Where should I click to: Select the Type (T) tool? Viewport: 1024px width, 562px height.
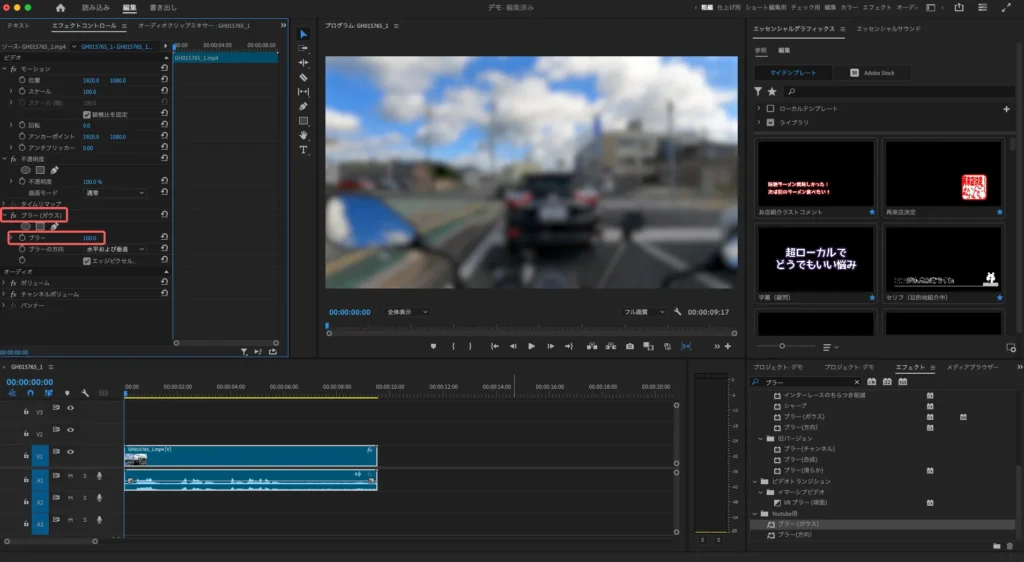pyautogui.click(x=303, y=150)
